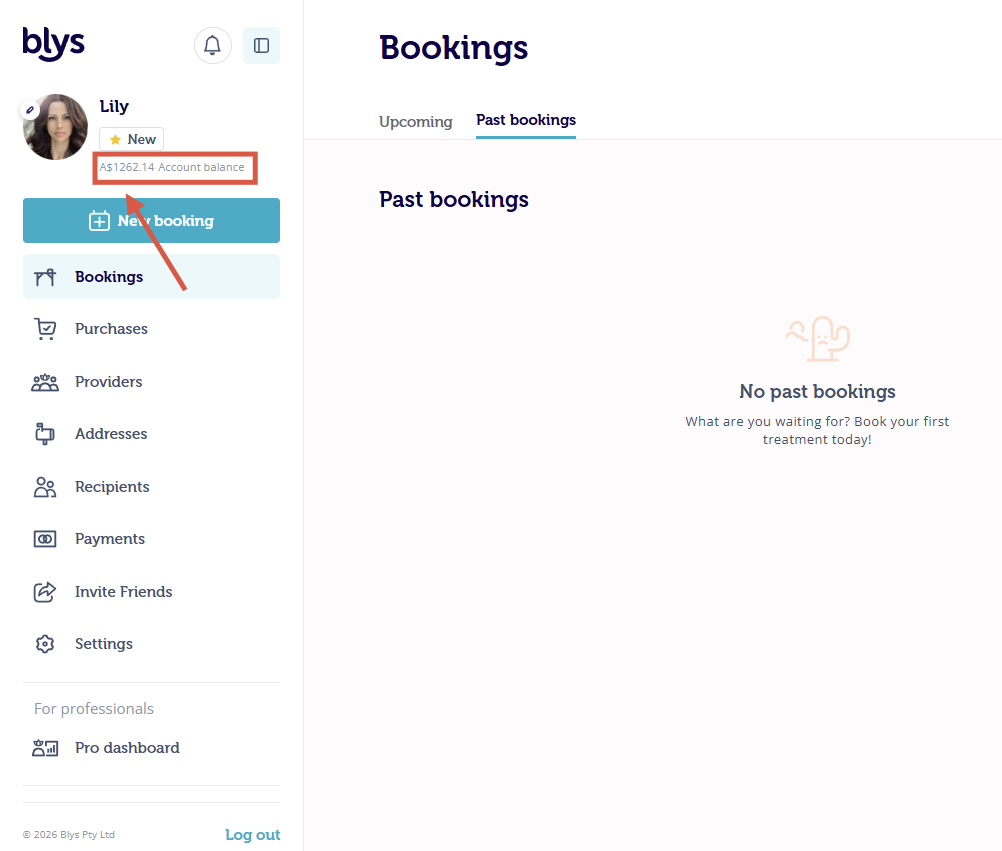Switch to the Upcoming tab

pos(415,121)
